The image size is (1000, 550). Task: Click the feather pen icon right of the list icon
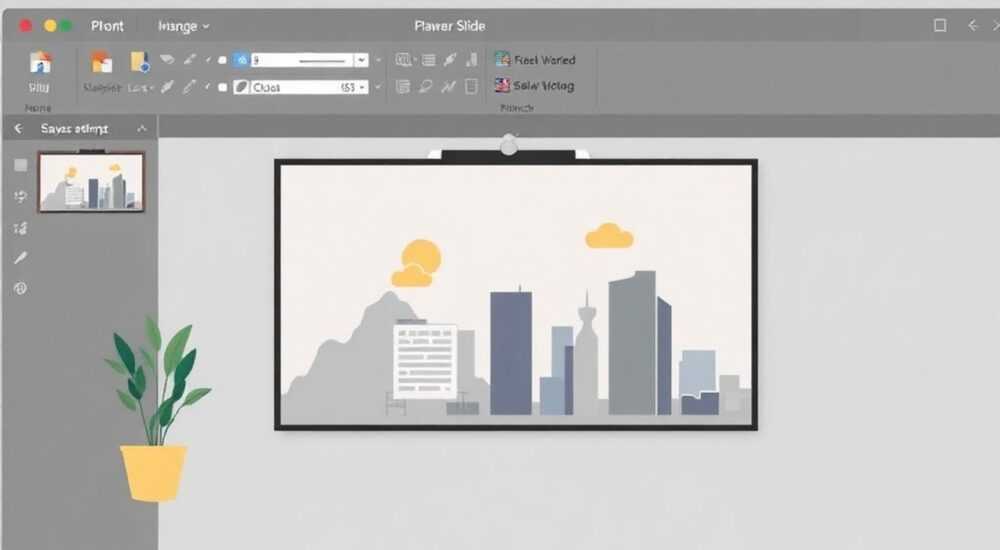pyautogui.click(x=450, y=60)
